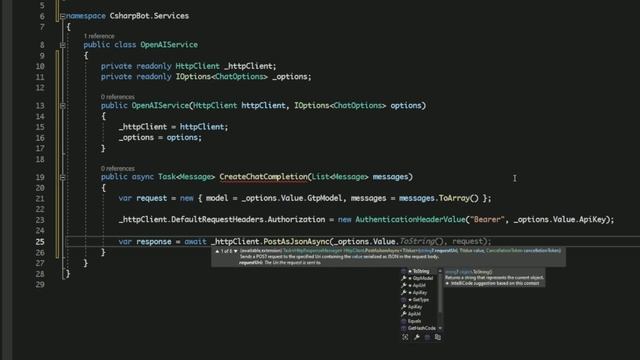
Task: Click the '_httpClient' field declaration on line 10
Action: (250, 66)
